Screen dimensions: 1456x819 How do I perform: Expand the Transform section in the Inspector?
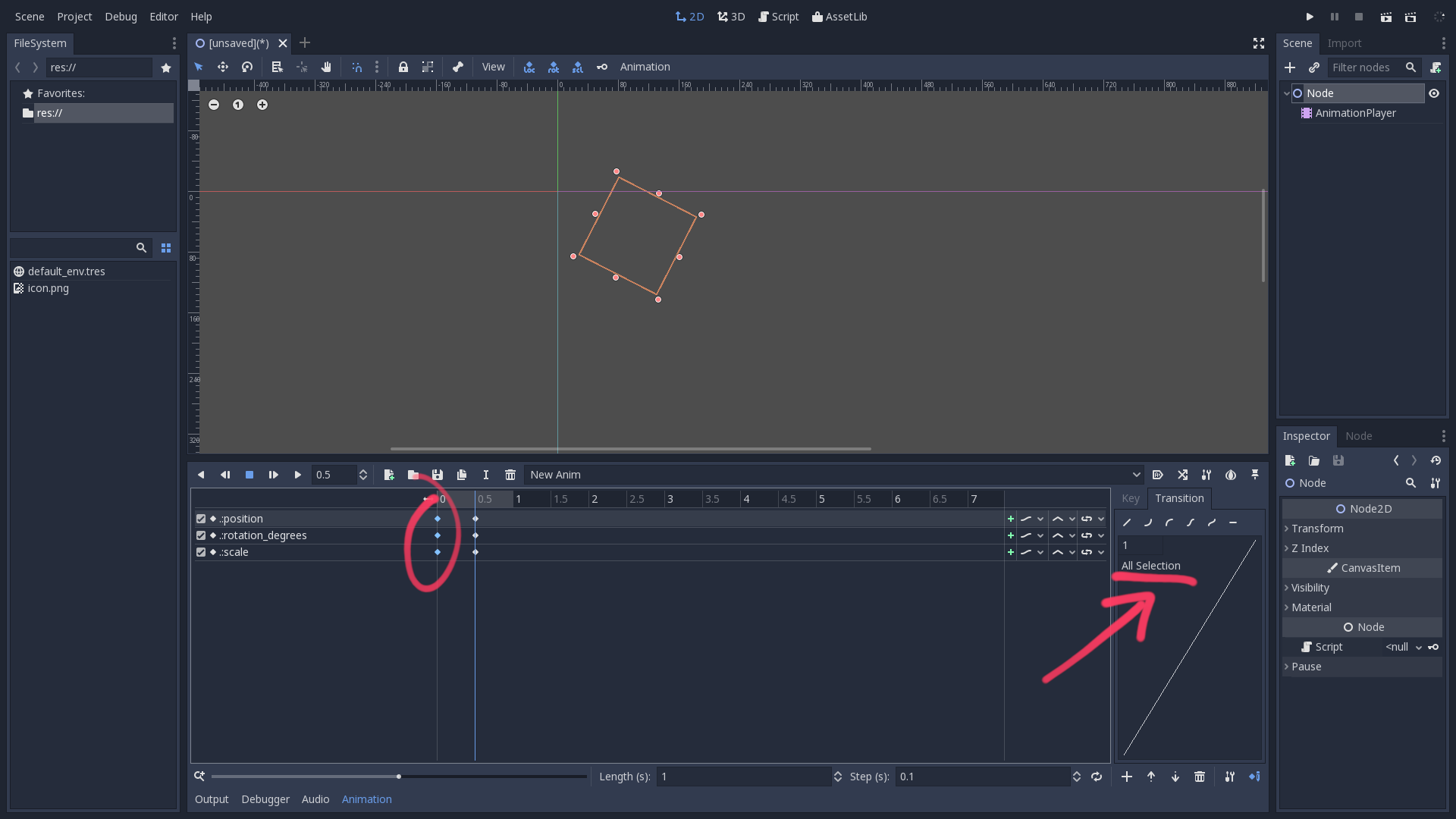pos(1318,529)
